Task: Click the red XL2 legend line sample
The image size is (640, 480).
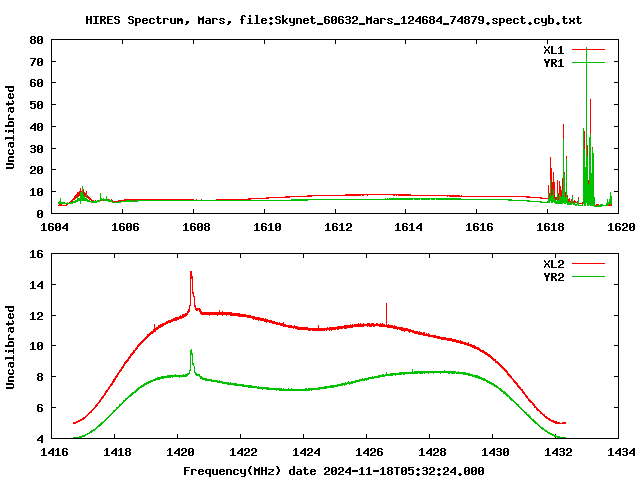Action: 588,264
